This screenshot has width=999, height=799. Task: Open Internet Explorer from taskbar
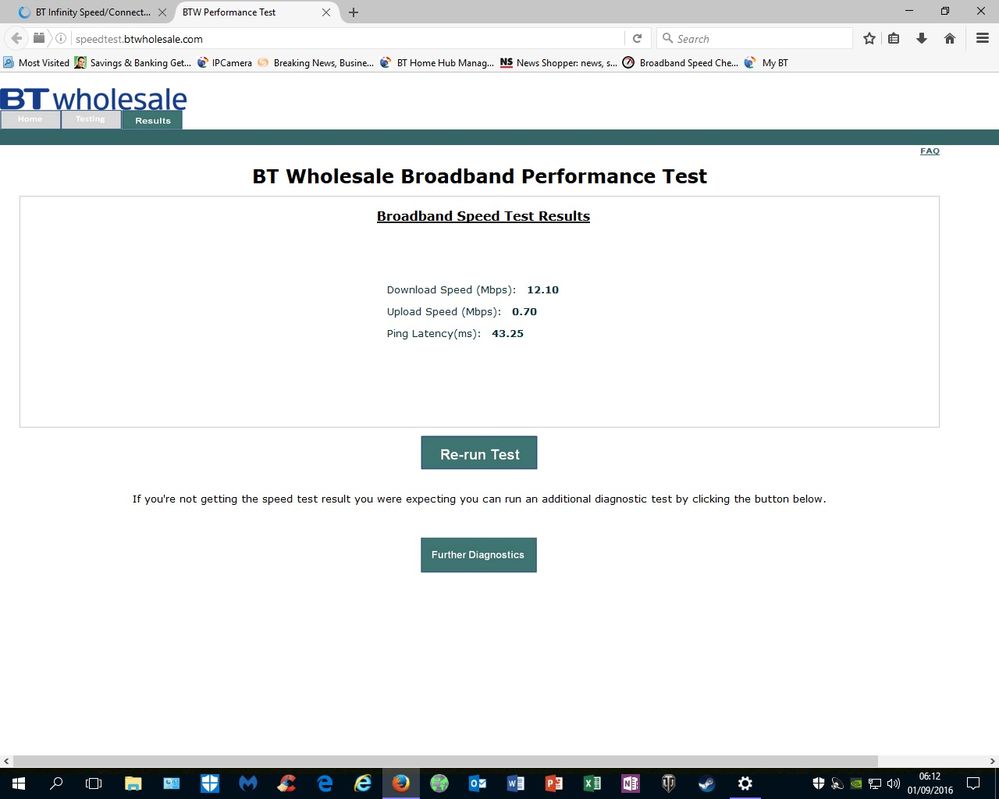pos(363,783)
